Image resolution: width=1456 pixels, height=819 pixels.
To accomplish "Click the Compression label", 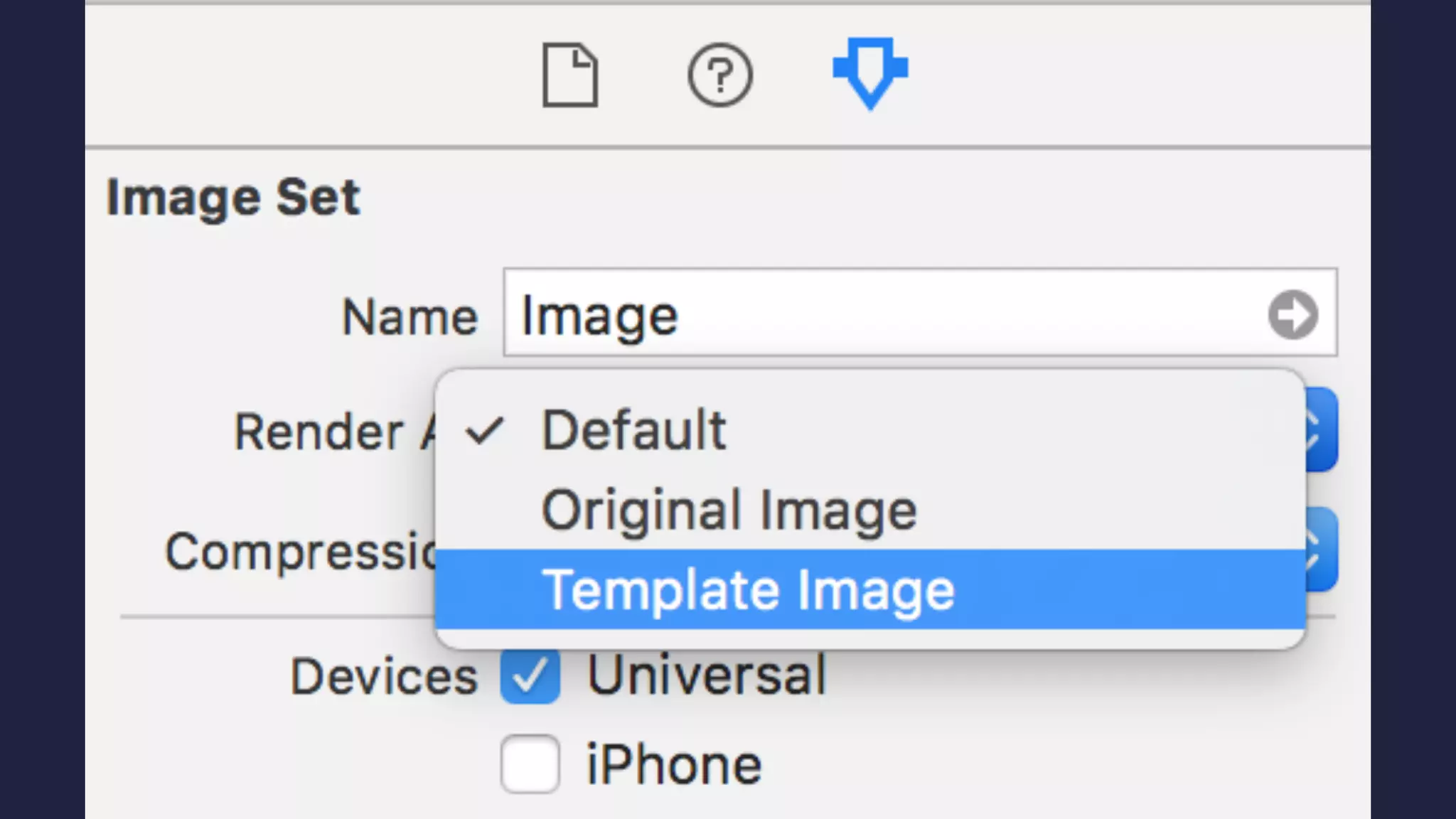I will coord(300,552).
